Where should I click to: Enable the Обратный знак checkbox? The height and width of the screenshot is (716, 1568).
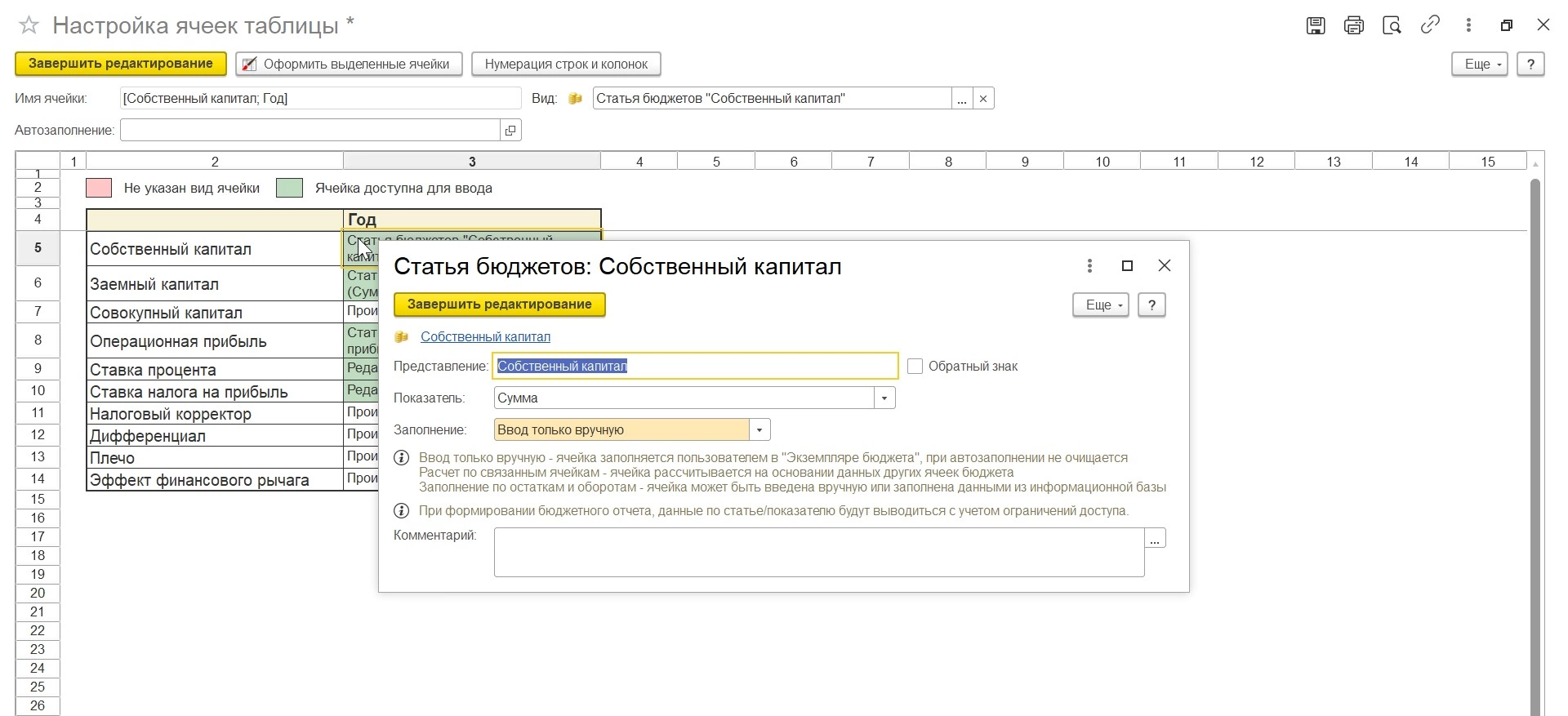point(915,367)
